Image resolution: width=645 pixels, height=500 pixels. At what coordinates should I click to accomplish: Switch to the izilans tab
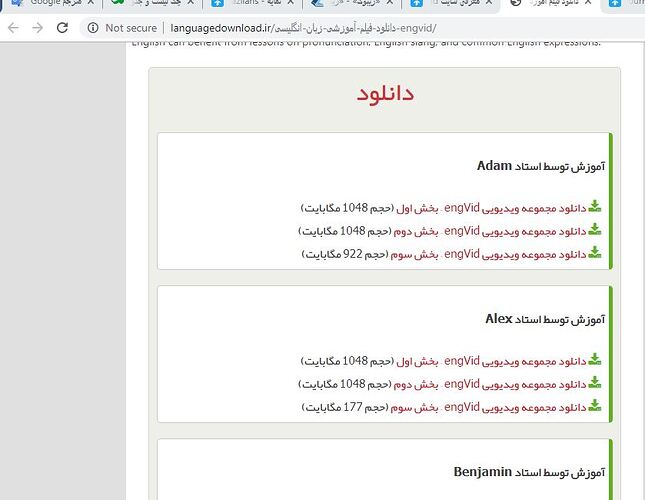[x=251, y=3]
